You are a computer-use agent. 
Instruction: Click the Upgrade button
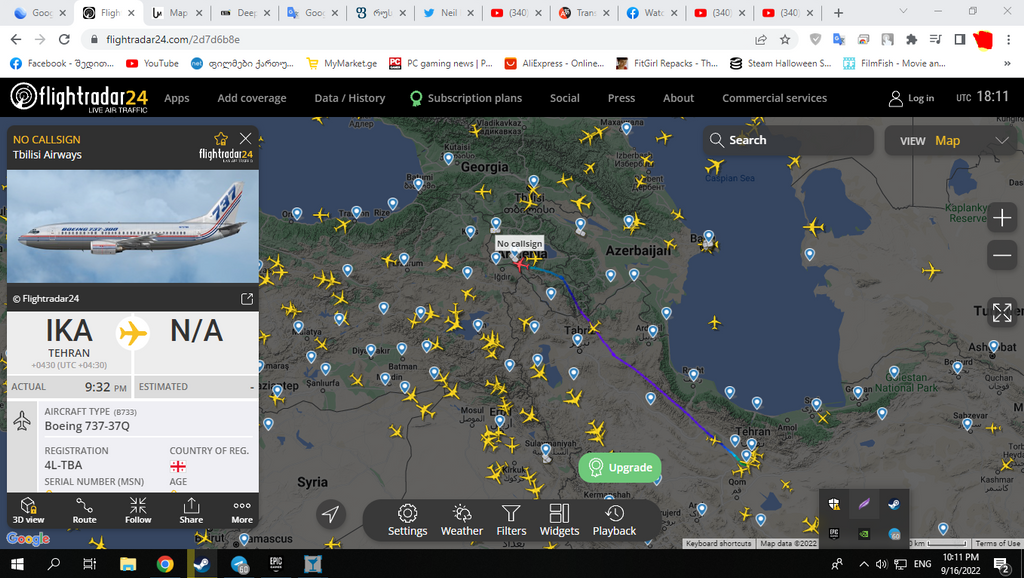[620, 468]
